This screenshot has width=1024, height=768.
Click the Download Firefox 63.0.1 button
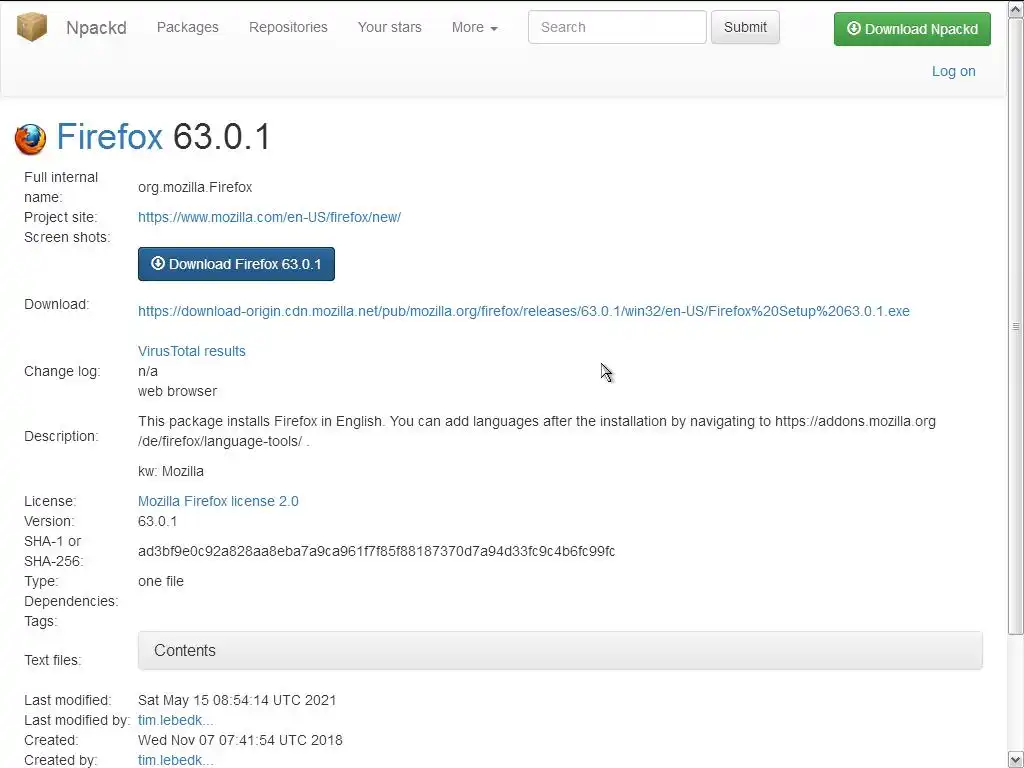tap(236, 264)
